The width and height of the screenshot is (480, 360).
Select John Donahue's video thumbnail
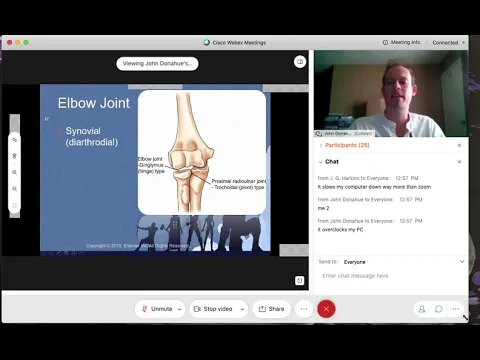coord(391,93)
